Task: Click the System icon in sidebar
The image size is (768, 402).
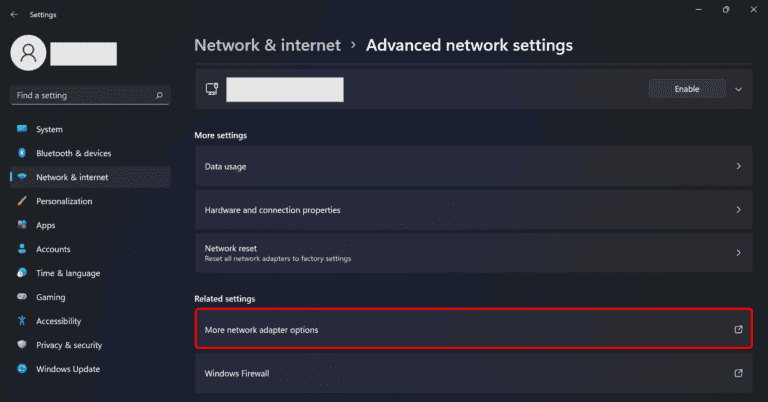Action: (x=21, y=129)
